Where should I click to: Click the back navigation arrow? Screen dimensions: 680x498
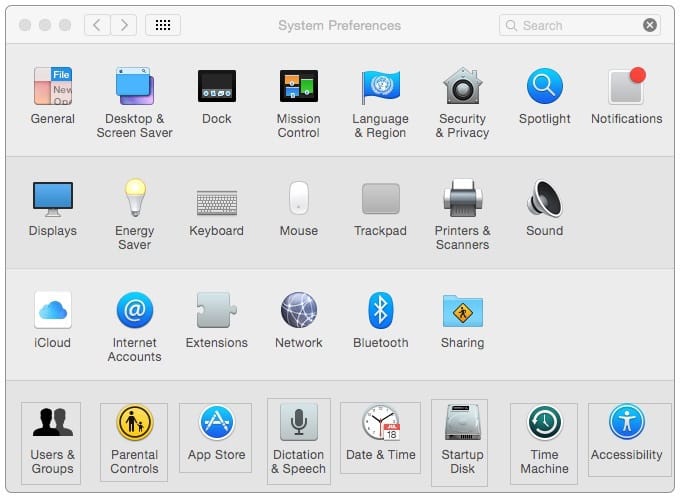click(x=97, y=25)
